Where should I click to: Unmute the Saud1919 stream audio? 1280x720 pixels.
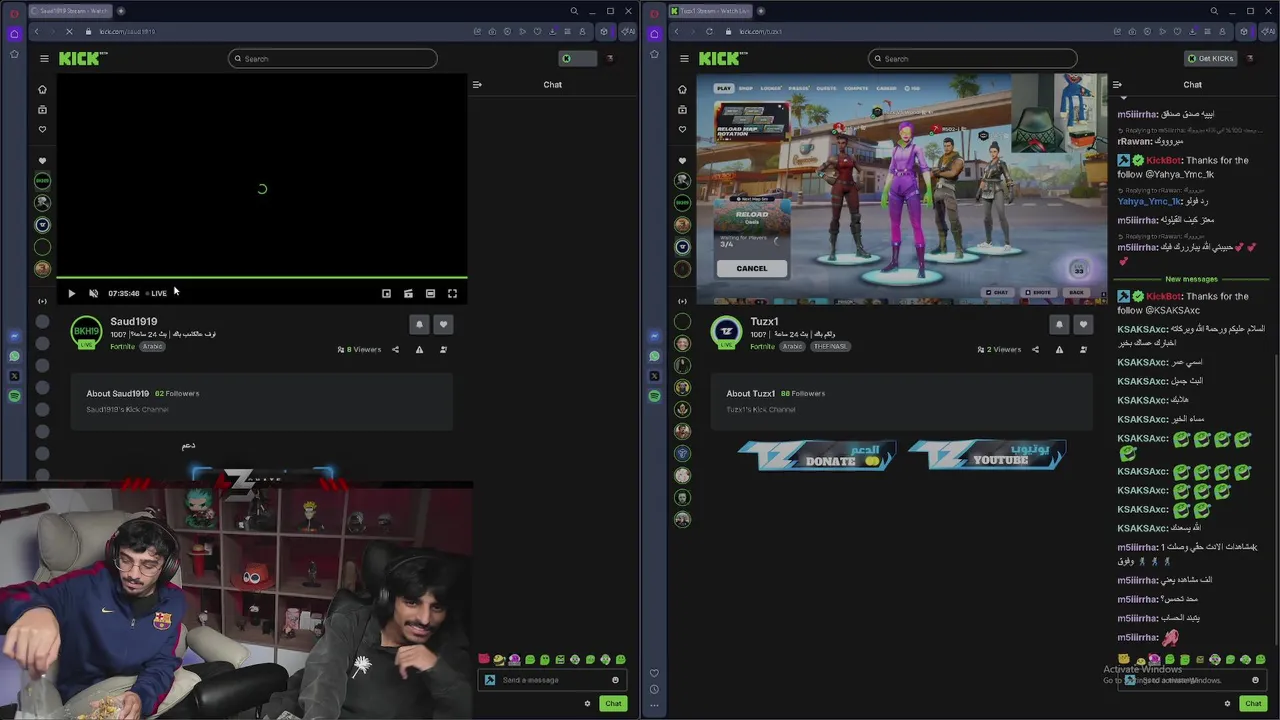pyautogui.click(x=93, y=293)
